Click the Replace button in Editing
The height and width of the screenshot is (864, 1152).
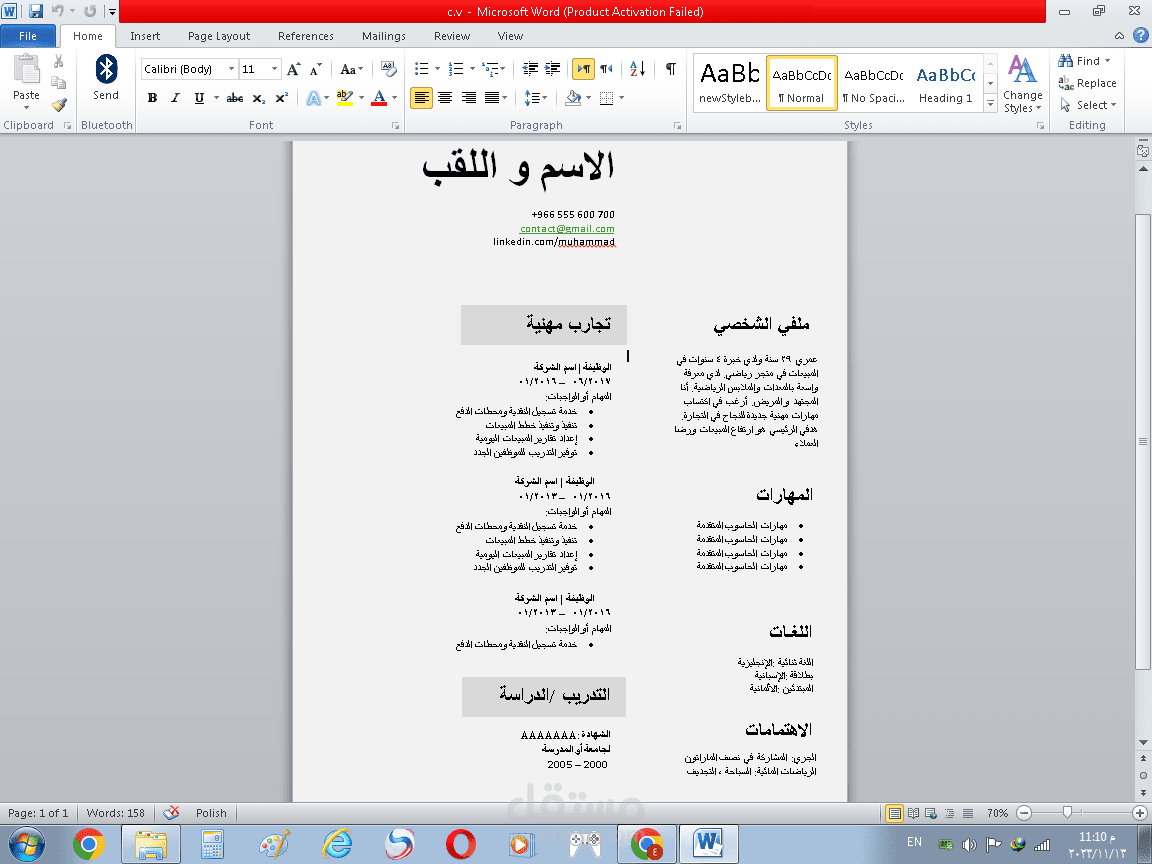coord(1088,83)
